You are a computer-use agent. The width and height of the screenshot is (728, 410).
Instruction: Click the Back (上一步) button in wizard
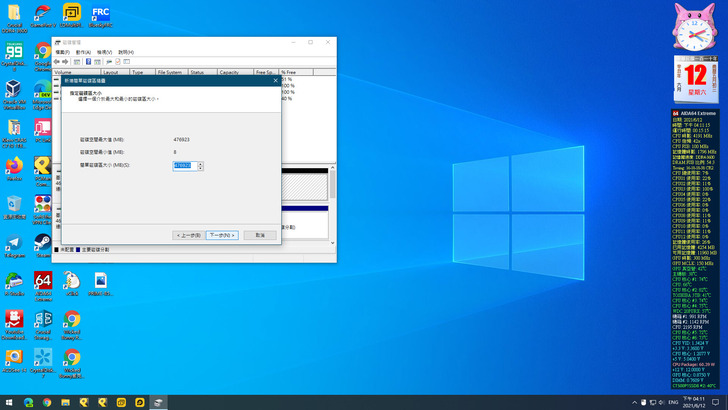(188, 235)
